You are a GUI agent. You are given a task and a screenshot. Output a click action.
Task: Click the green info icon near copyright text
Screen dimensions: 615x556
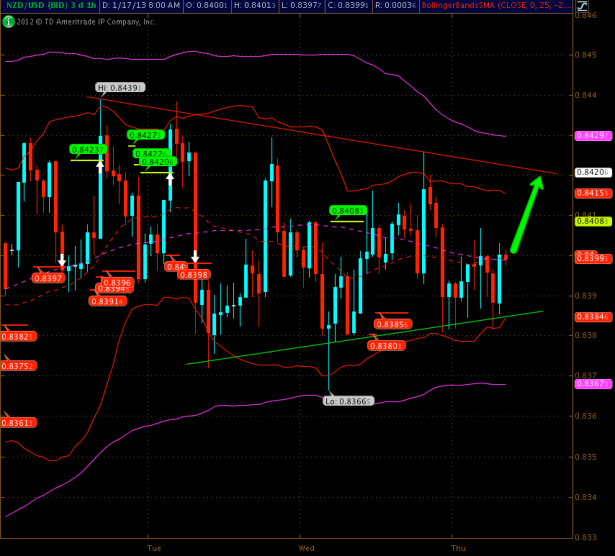[x=6, y=20]
